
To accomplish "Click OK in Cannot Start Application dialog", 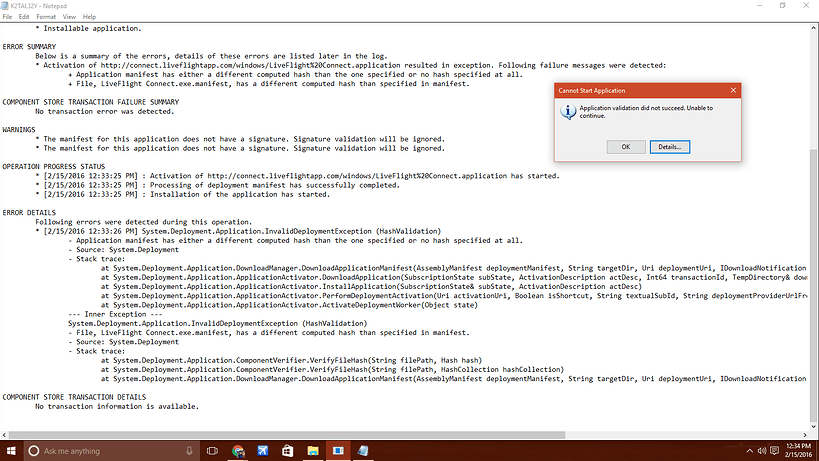I will (x=626, y=147).
